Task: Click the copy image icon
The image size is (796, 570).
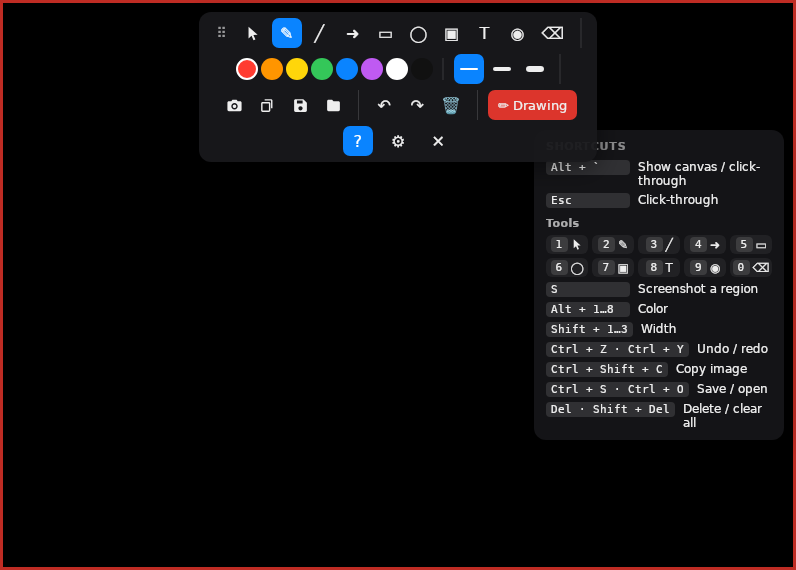Action: (267, 106)
